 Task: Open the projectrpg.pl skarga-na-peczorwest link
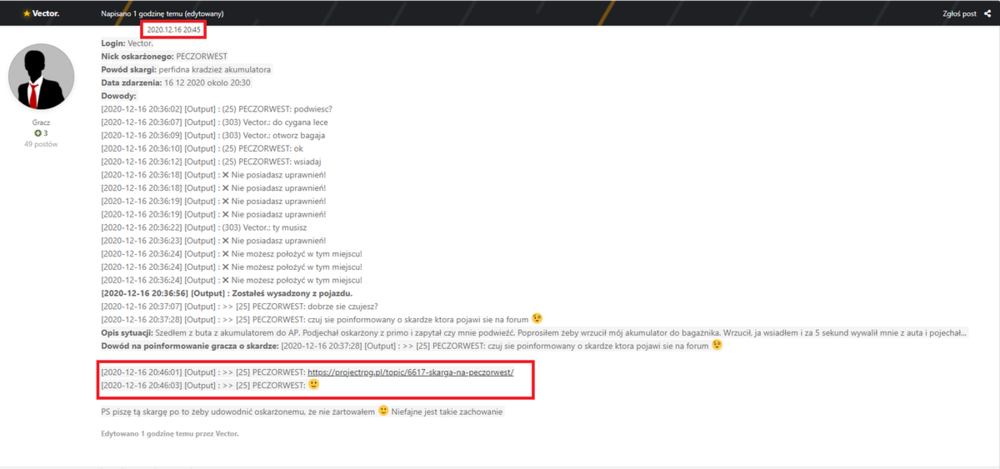410,372
